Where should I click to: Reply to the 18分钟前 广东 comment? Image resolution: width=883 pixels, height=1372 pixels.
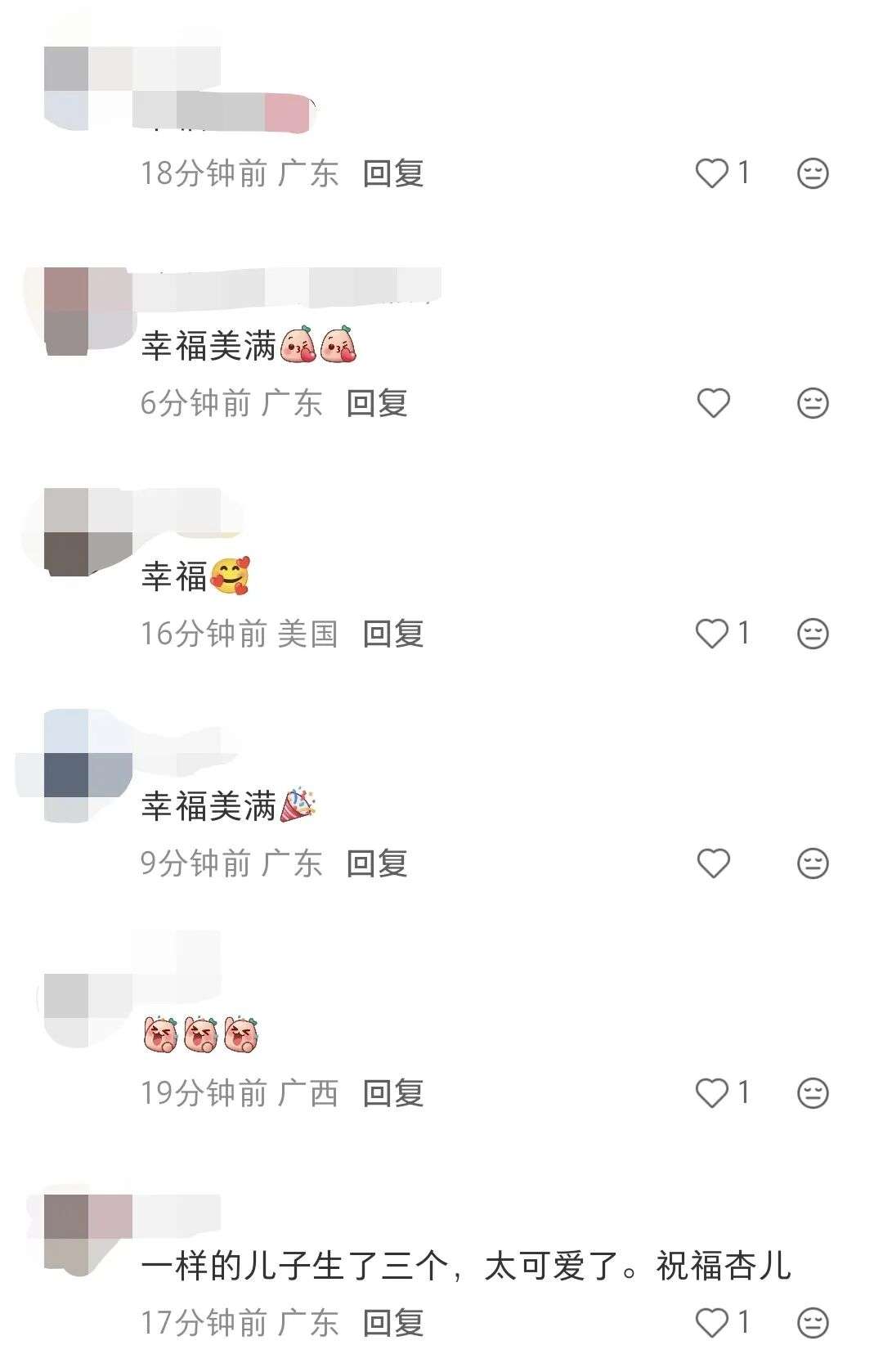[x=393, y=173]
